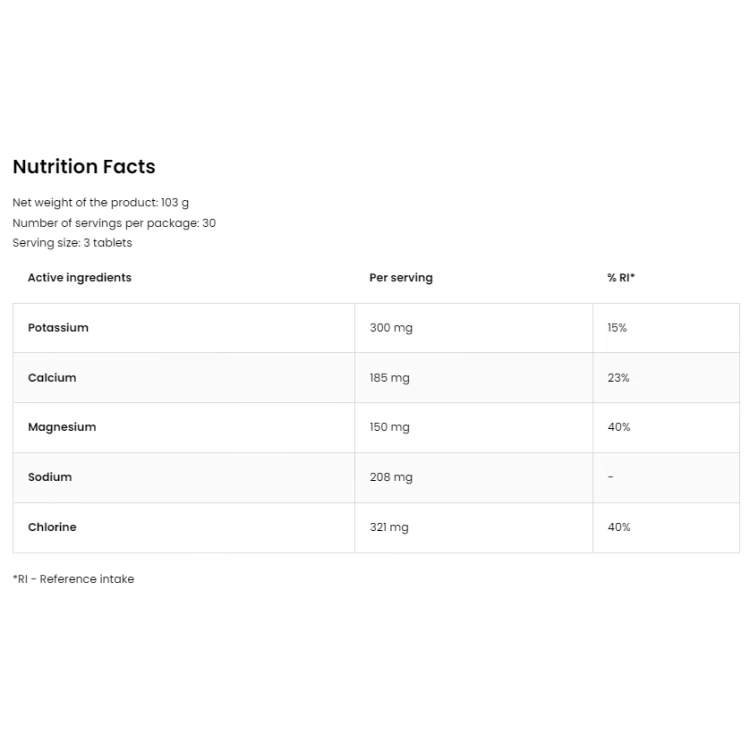750x750 pixels.
Task: Select the Chlorine ingredient cell
Action: coord(184,528)
